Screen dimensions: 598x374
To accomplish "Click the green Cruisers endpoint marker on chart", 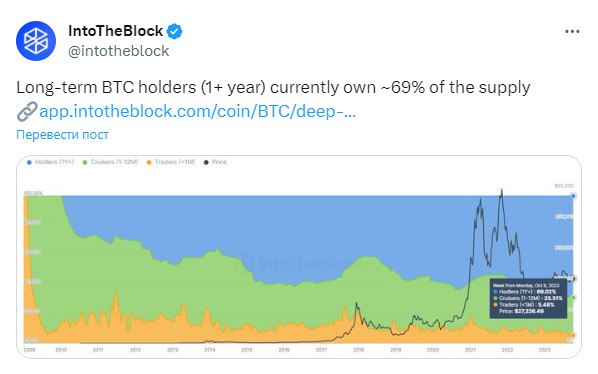I will coord(573,298).
